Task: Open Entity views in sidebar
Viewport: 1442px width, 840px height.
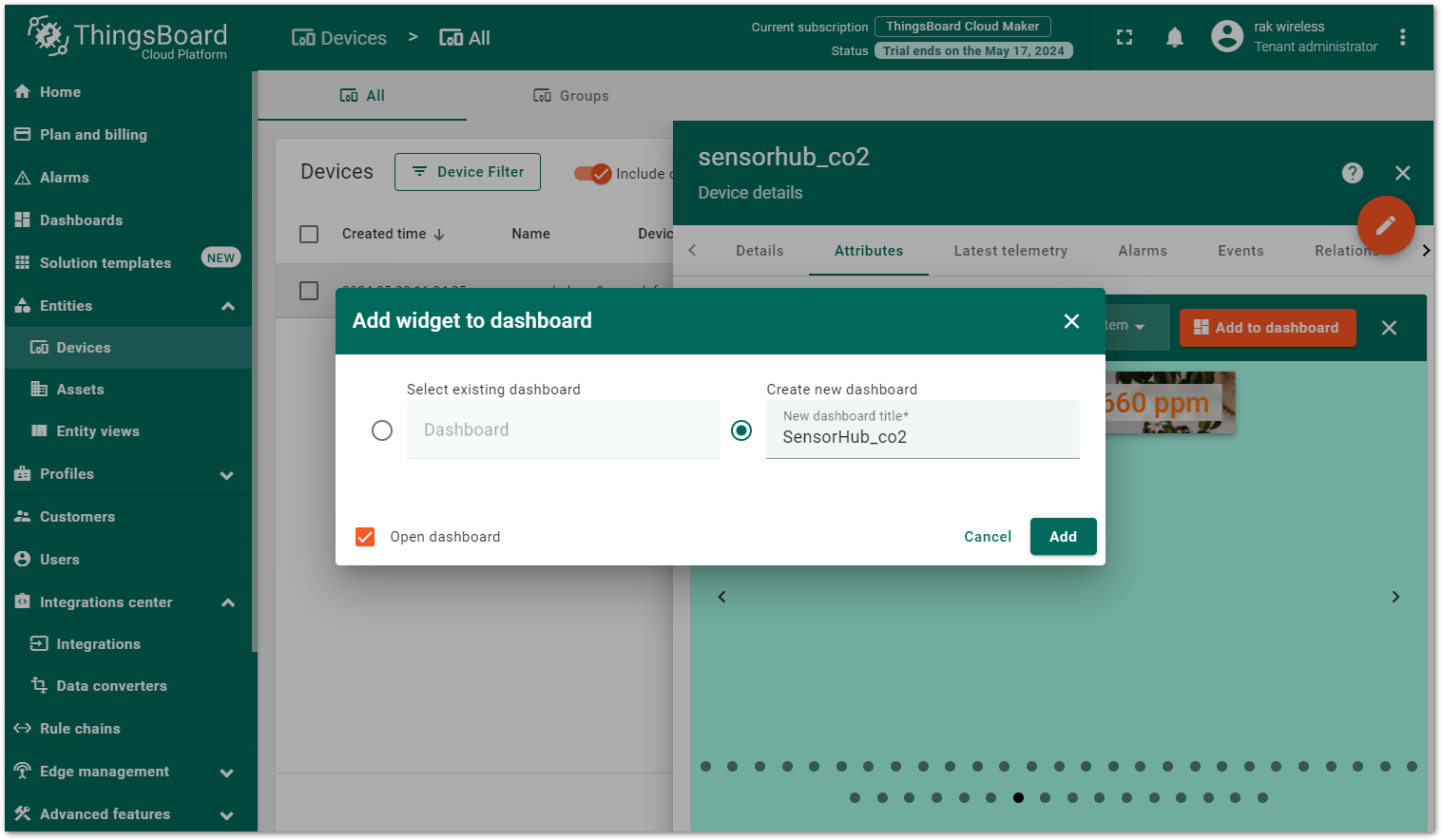Action: pyautogui.click(x=128, y=431)
